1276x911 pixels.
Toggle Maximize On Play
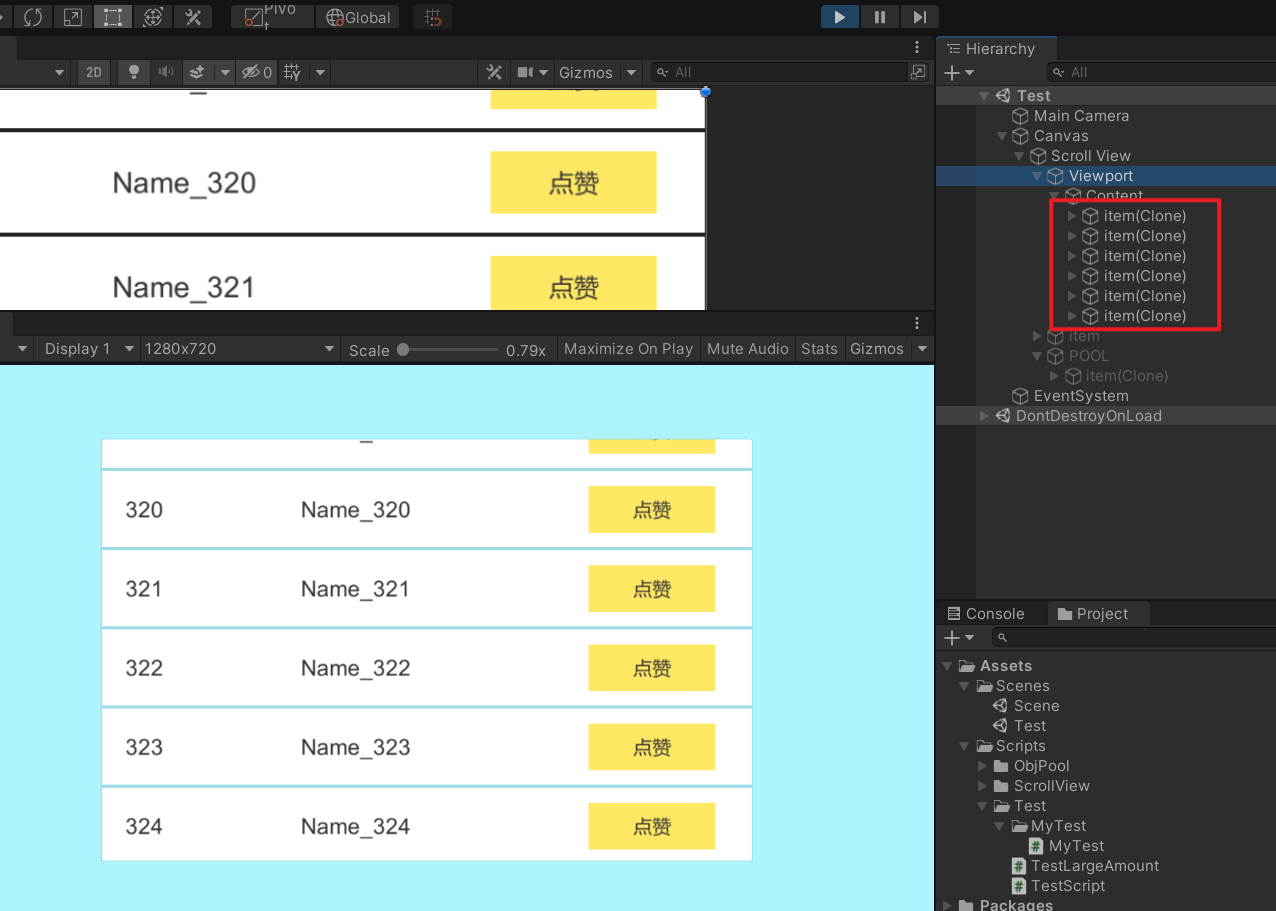[x=628, y=349]
